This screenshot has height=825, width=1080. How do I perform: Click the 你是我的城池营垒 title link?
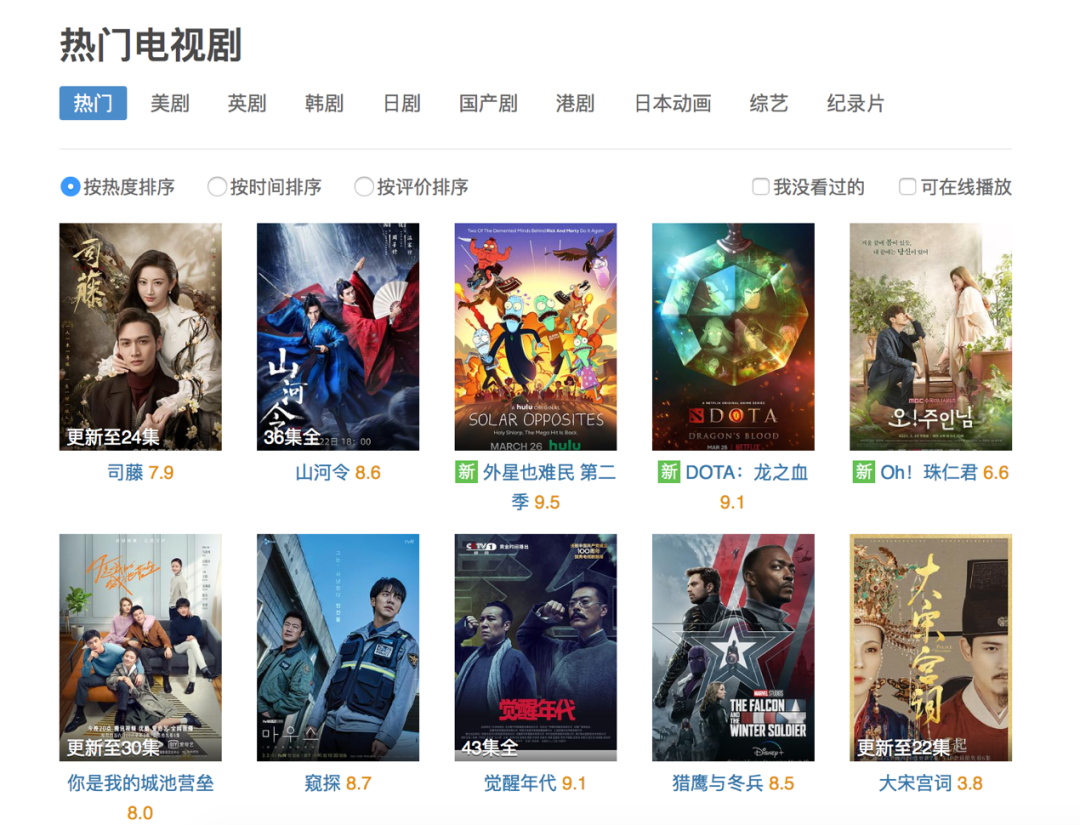point(141,783)
